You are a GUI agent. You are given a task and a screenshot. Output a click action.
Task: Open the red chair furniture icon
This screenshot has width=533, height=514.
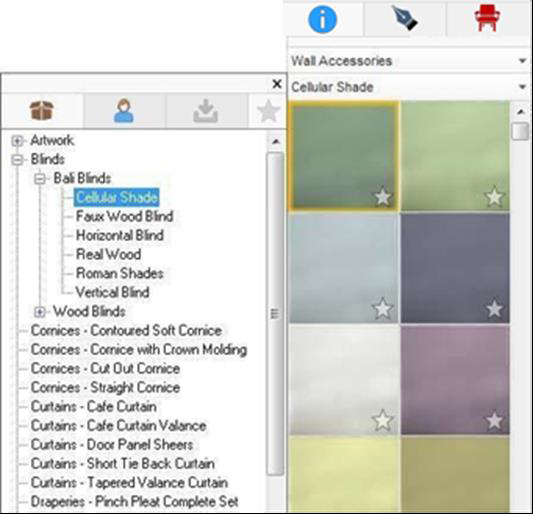[487, 18]
